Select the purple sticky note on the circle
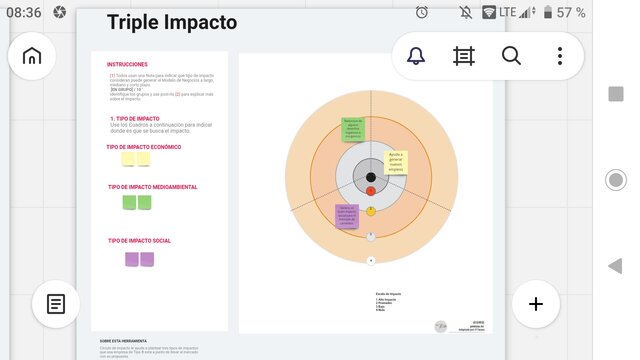The height and width of the screenshot is (360, 640). pos(347,216)
